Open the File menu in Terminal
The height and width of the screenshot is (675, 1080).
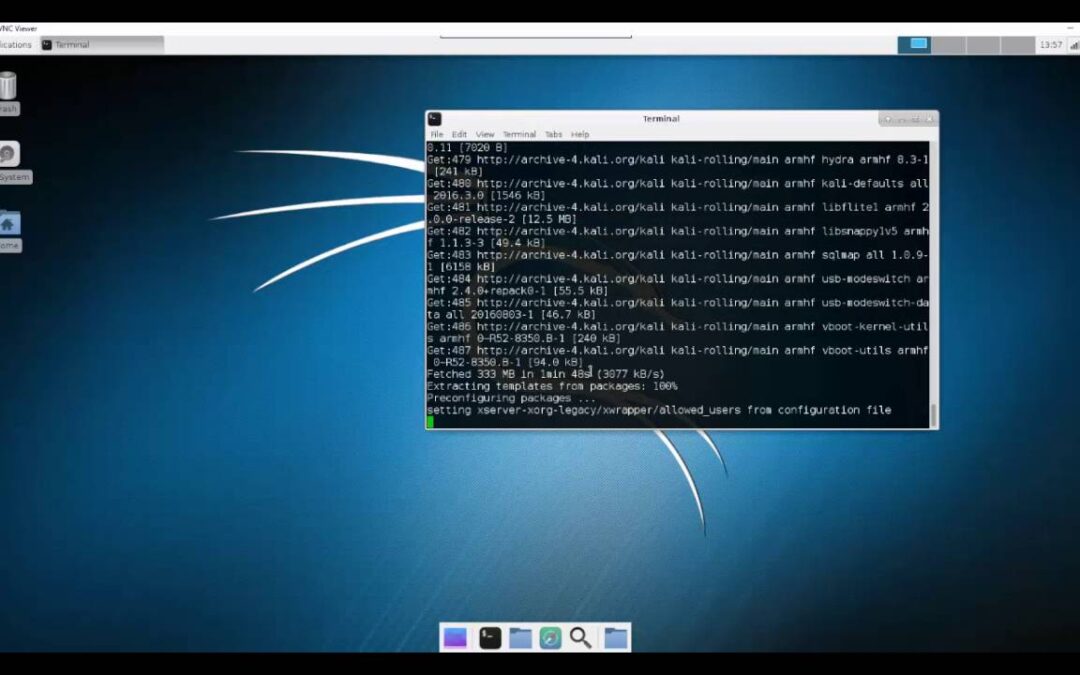(437, 134)
